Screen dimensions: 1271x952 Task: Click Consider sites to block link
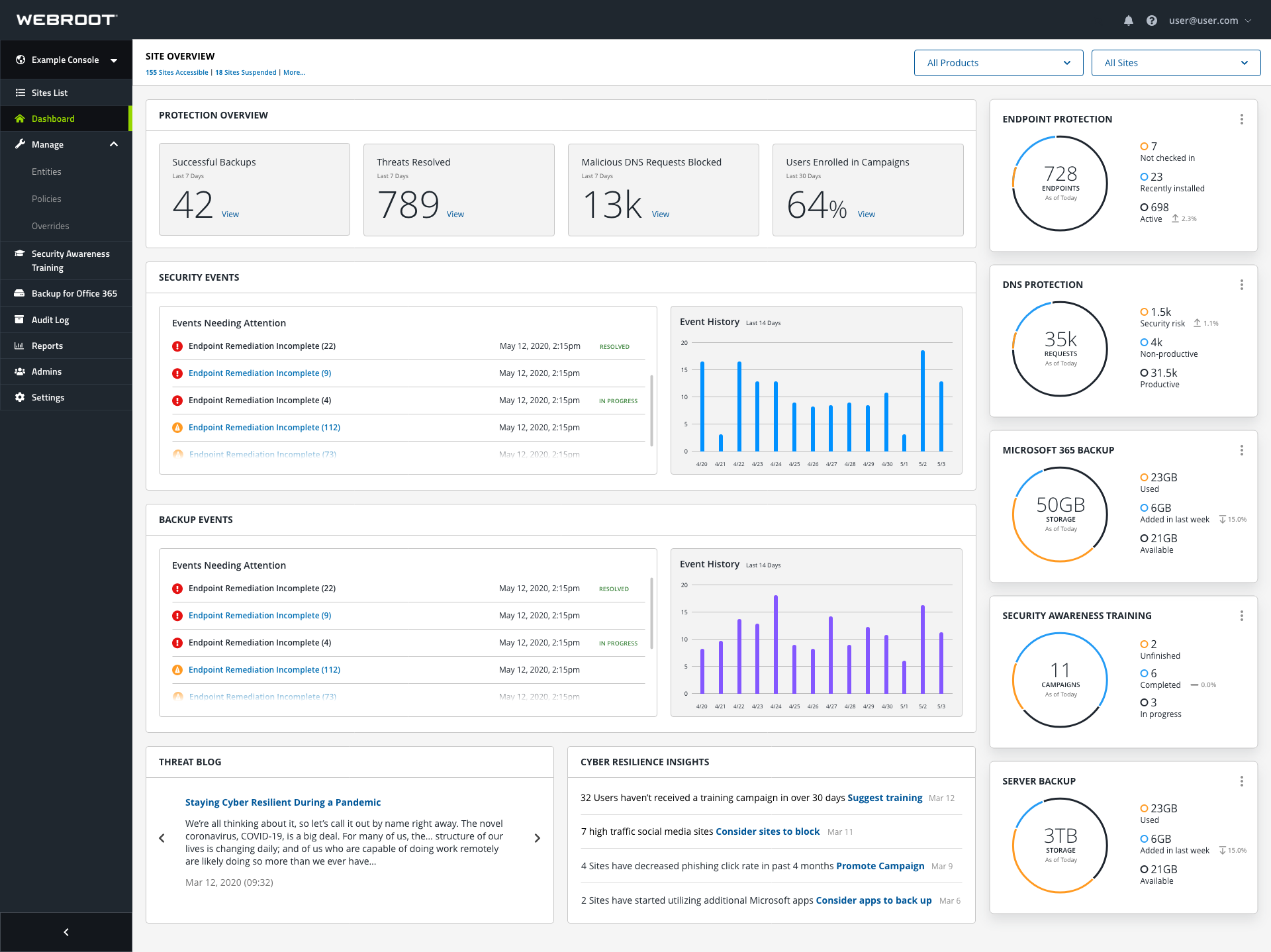pyautogui.click(x=767, y=832)
